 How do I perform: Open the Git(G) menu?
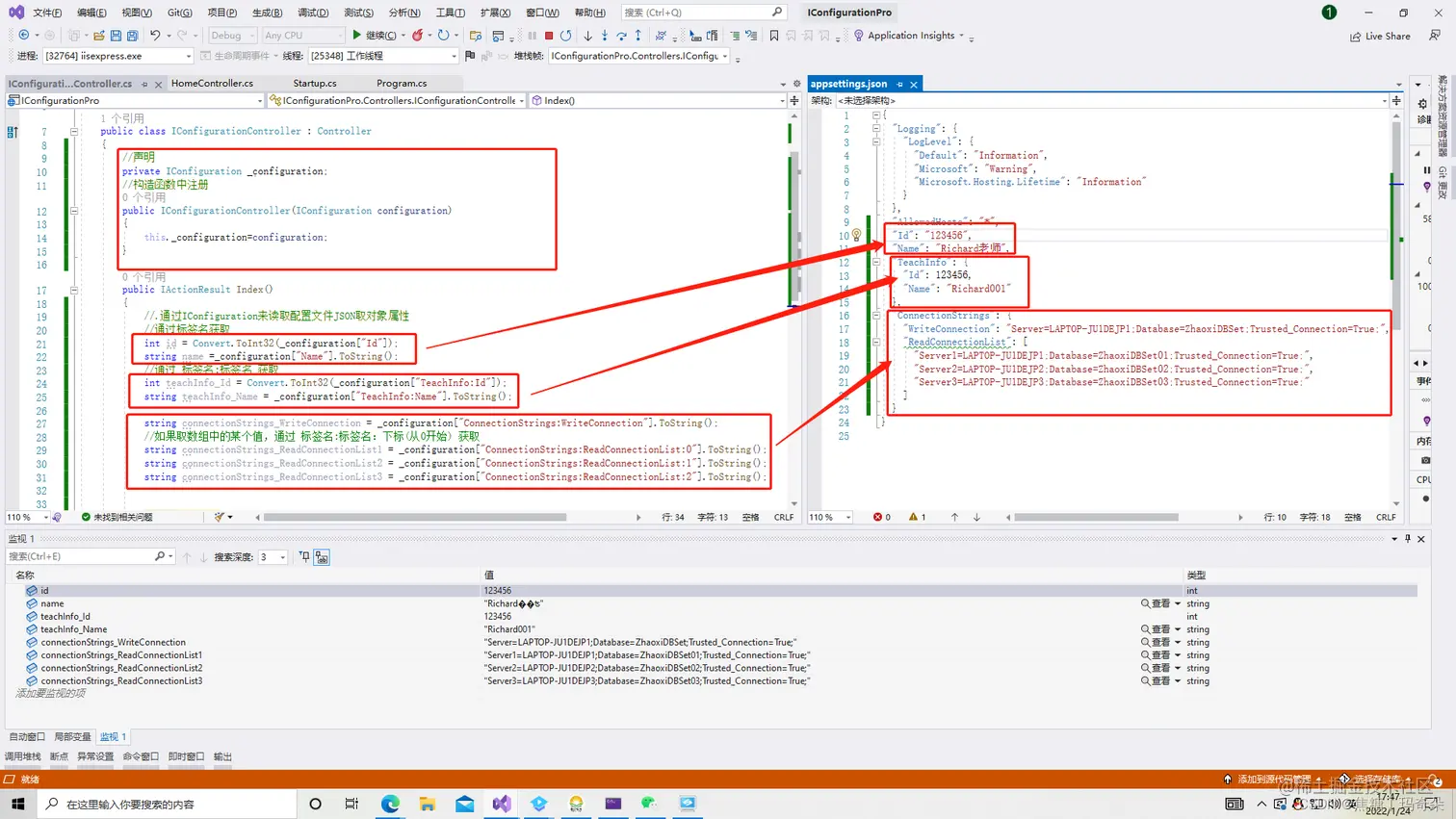tap(180, 13)
